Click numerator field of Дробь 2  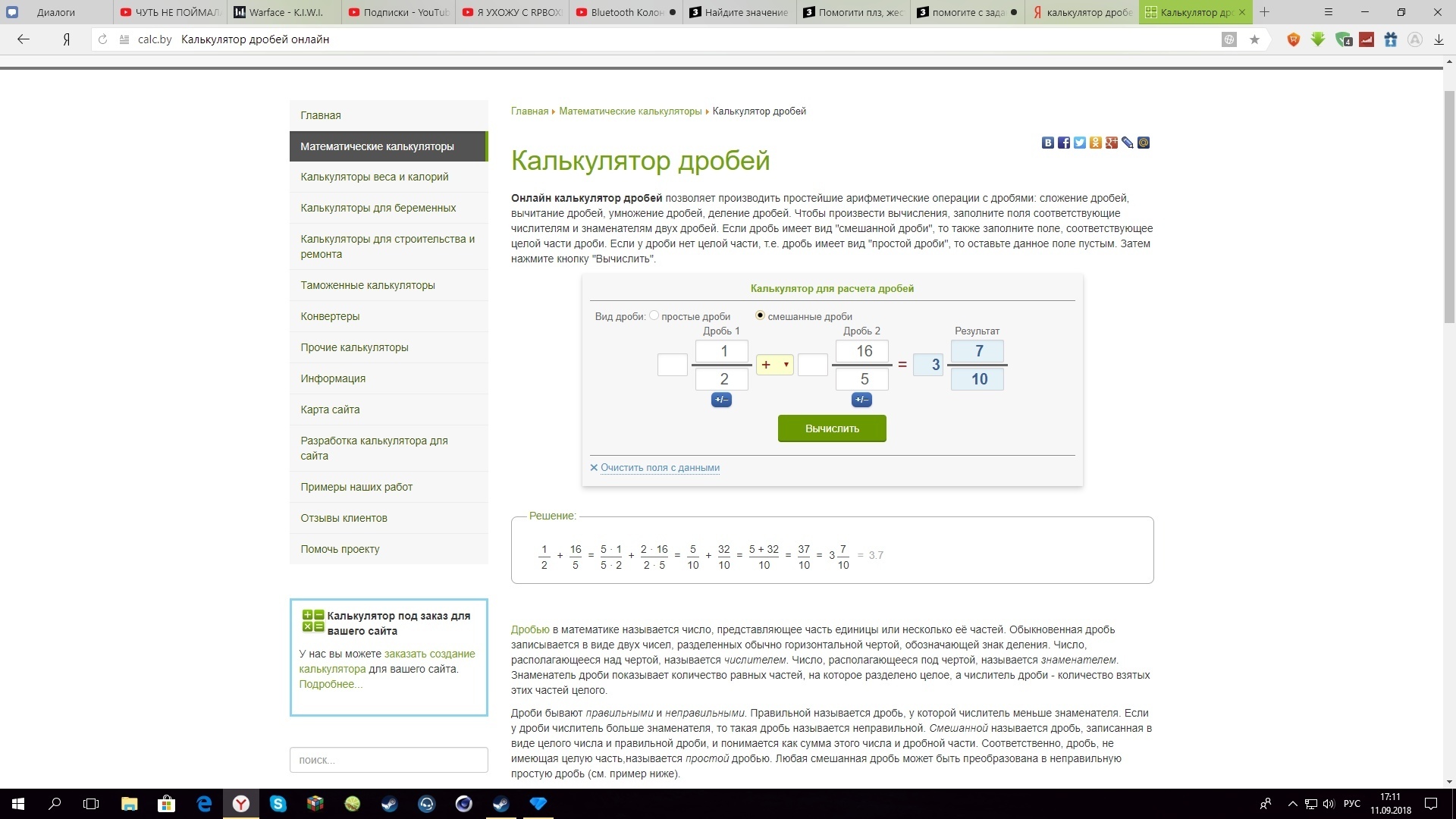click(862, 351)
